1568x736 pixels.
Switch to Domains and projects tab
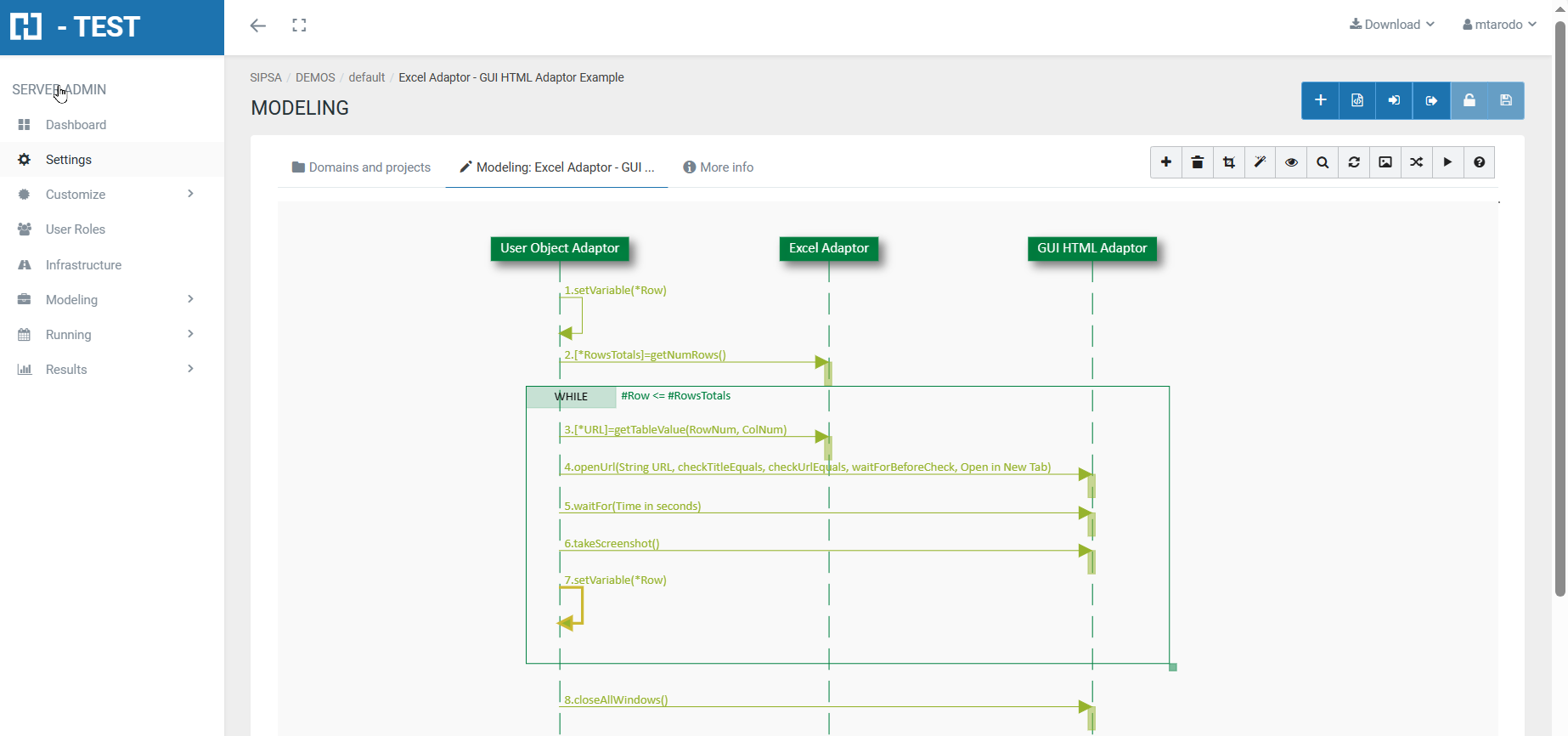361,167
